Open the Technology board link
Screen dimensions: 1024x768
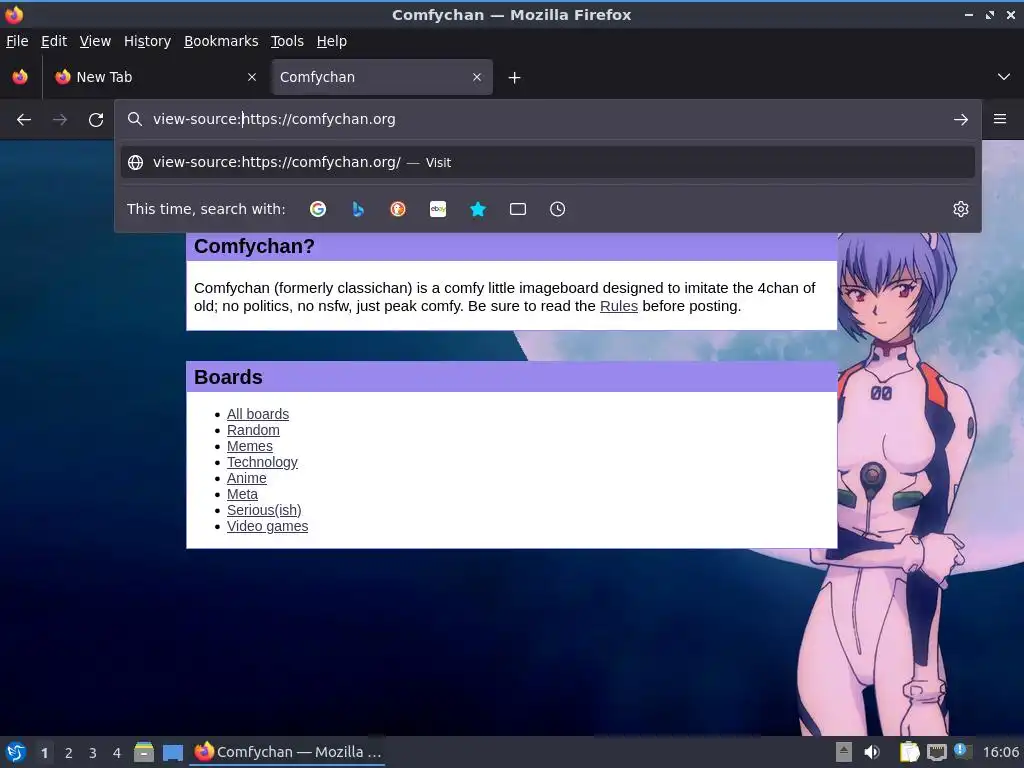(262, 462)
